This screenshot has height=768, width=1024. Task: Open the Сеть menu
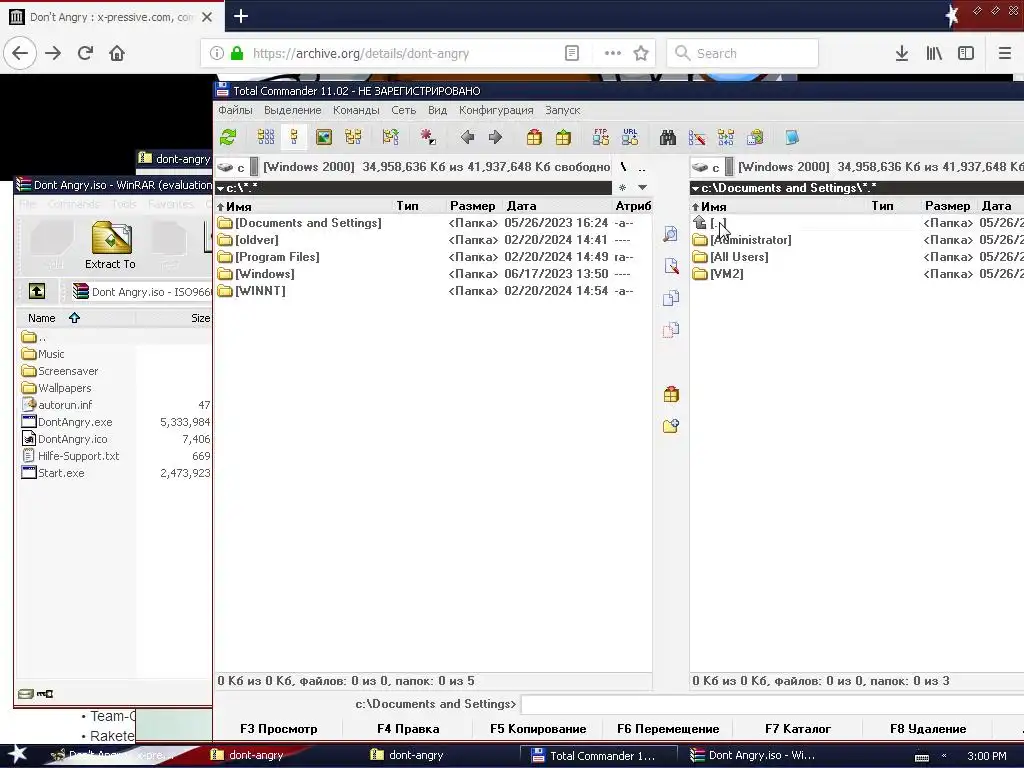(404, 110)
